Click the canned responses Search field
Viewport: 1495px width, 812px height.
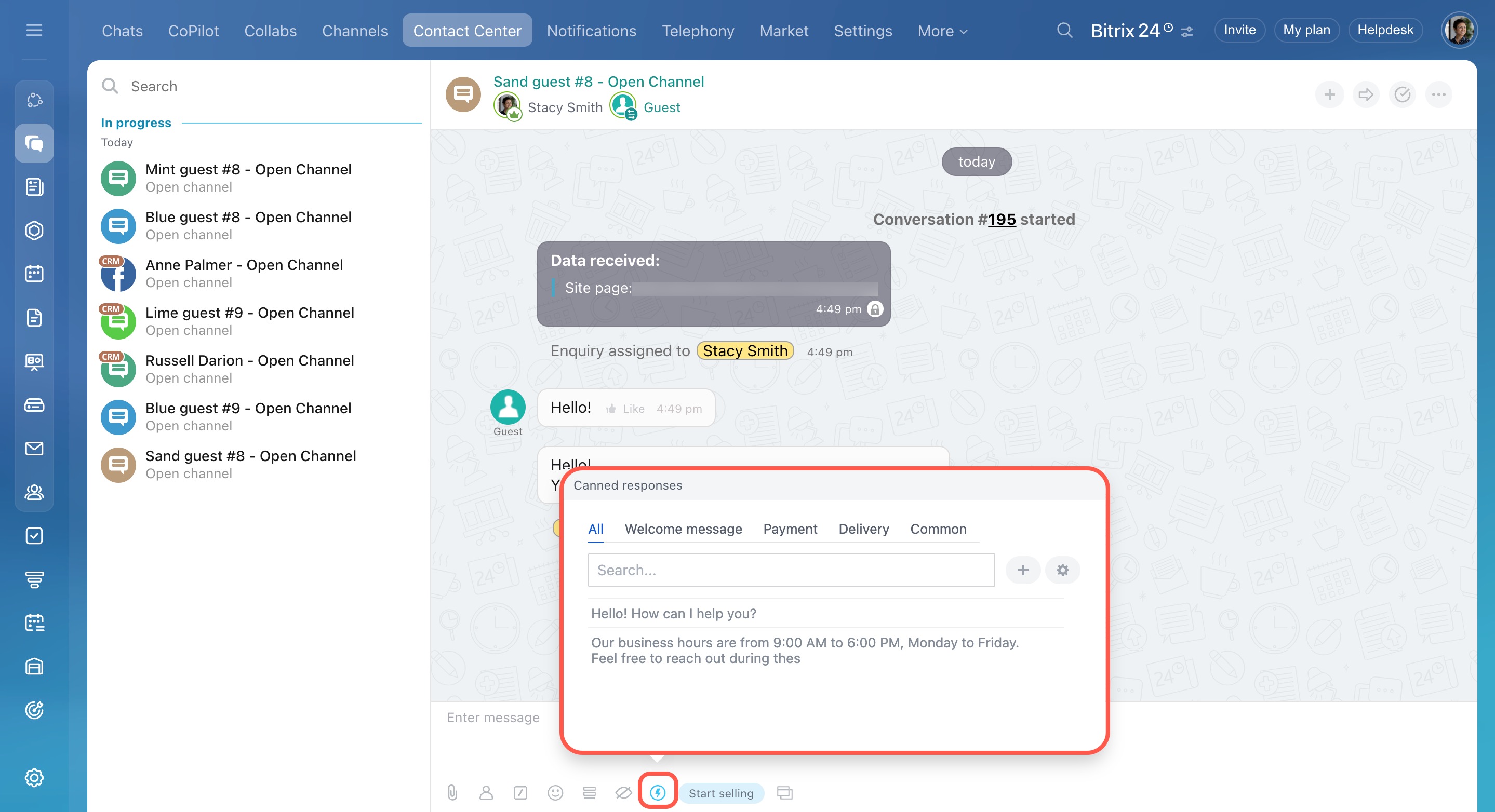click(791, 570)
